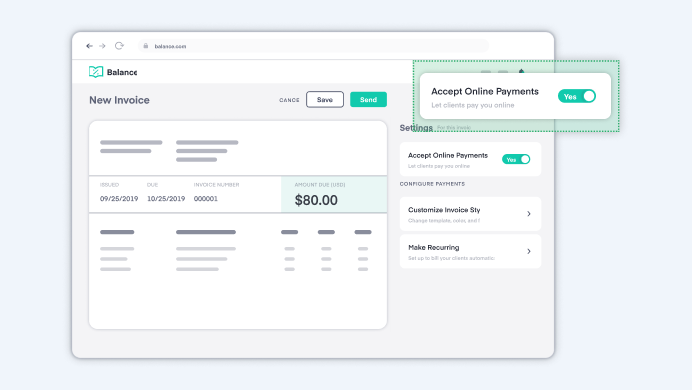
Task: Click the browser back arrow
Action: point(90,46)
